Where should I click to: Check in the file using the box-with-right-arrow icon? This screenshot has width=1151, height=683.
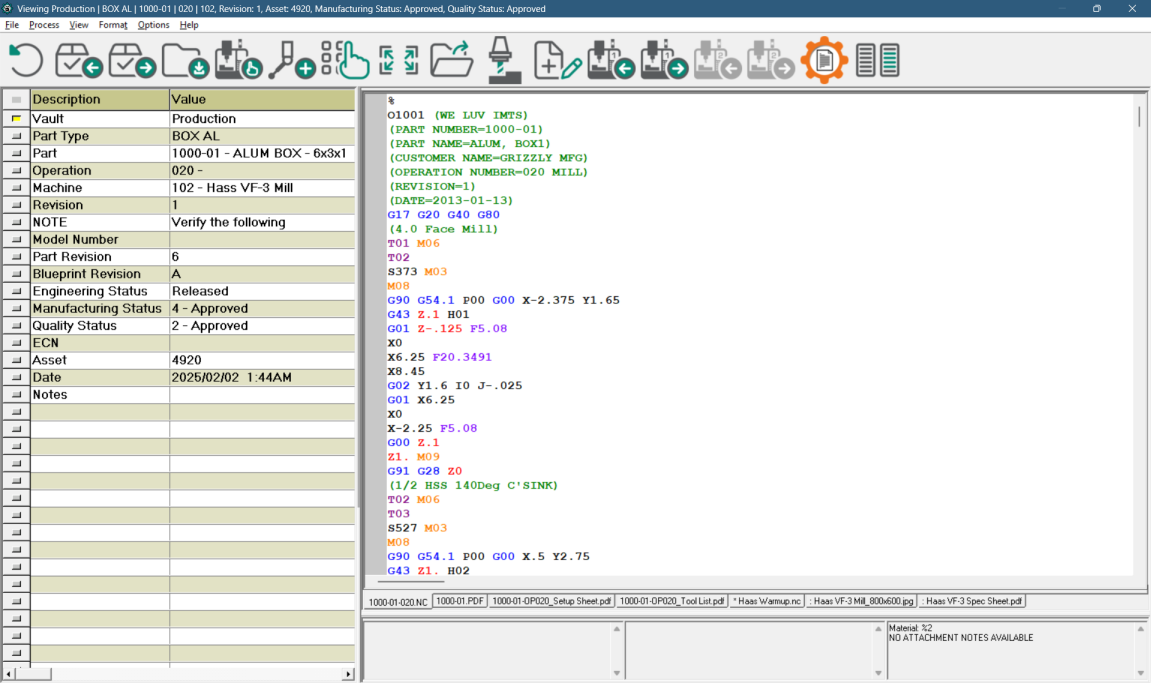pyautogui.click(x=131, y=60)
